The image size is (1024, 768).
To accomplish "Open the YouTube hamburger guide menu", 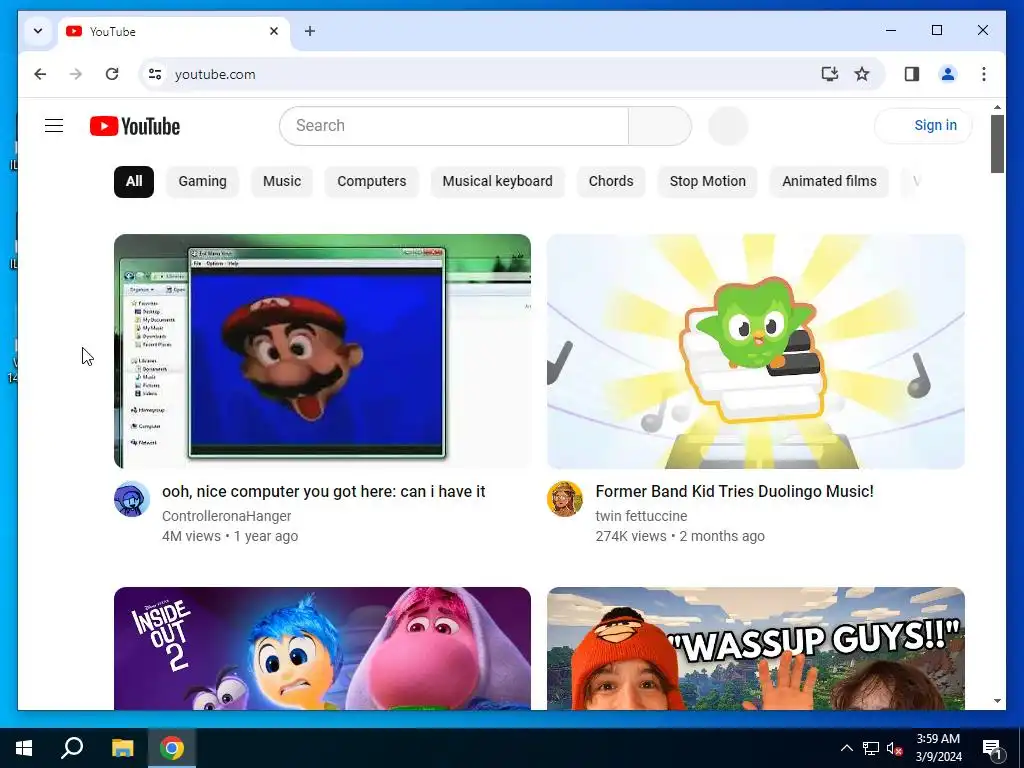I will 54,125.
